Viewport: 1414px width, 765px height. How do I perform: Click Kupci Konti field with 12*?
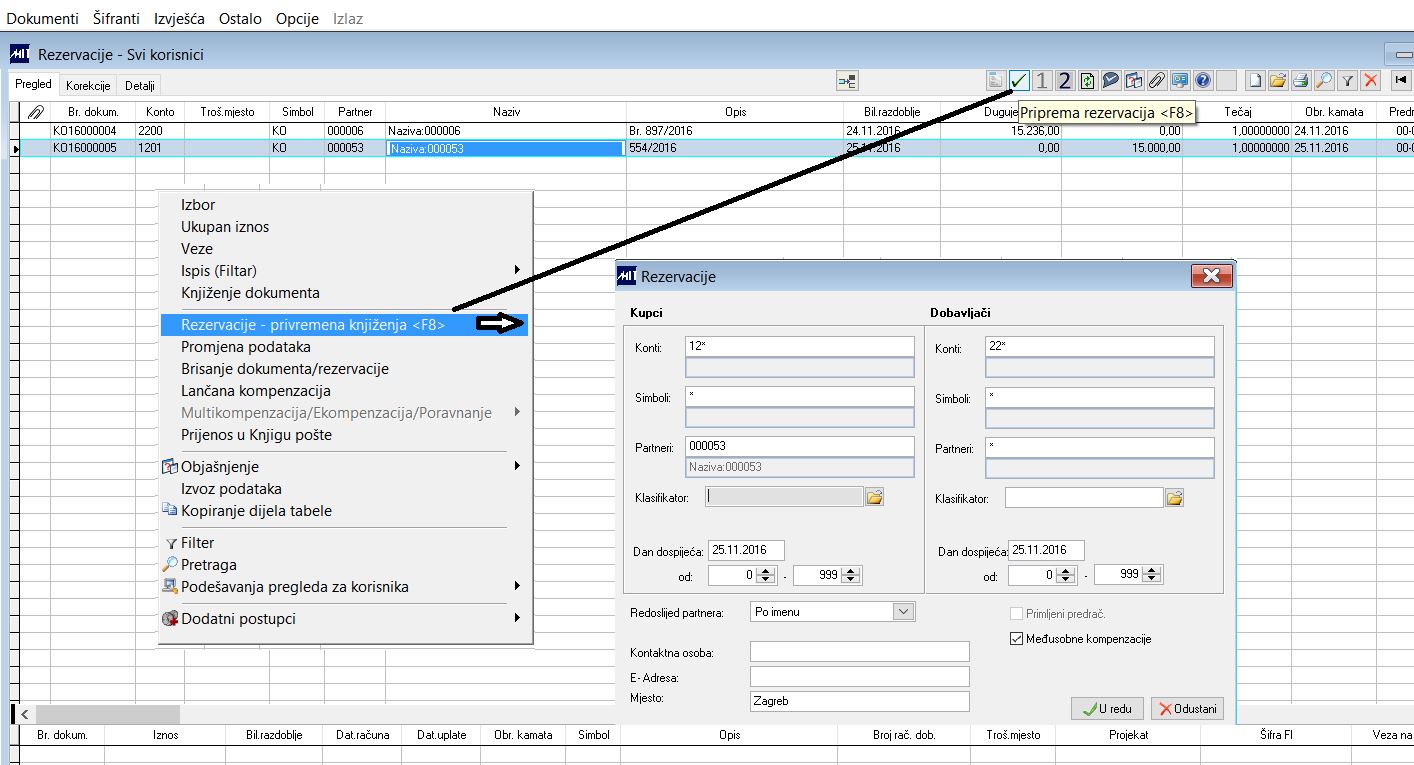(x=800, y=346)
